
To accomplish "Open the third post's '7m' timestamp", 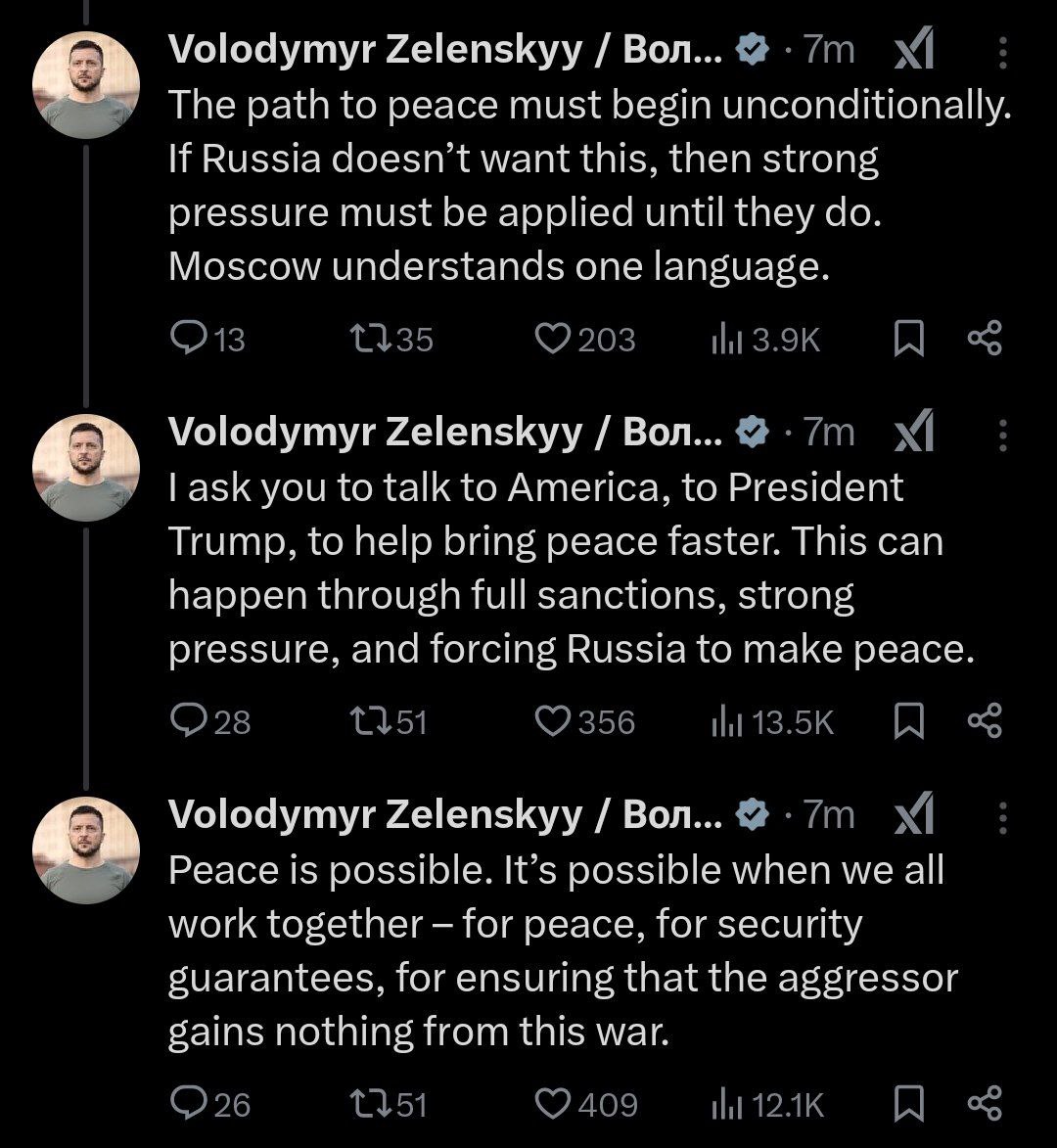I will [829, 814].
